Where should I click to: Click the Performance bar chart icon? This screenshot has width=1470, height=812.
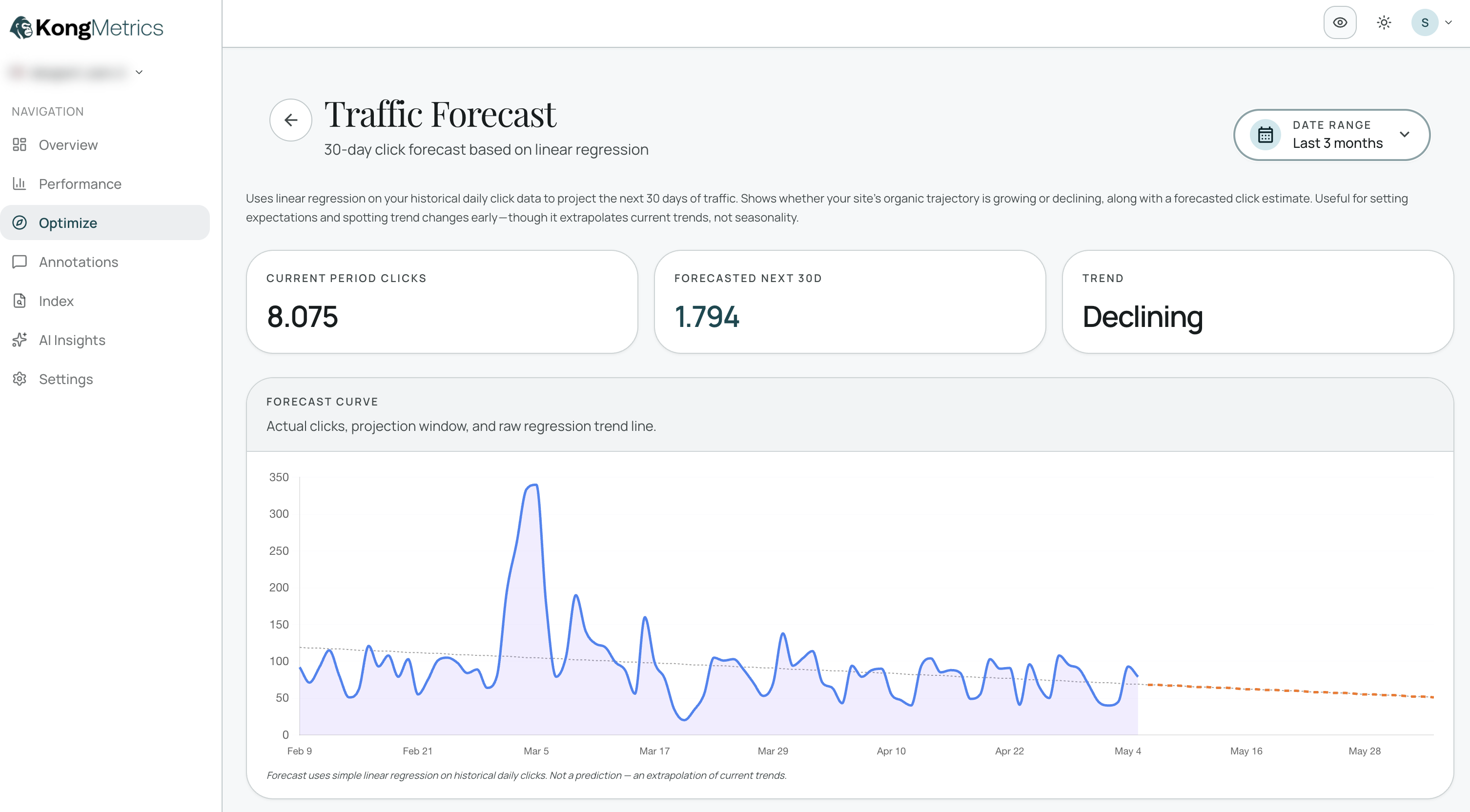pos(20,184)
